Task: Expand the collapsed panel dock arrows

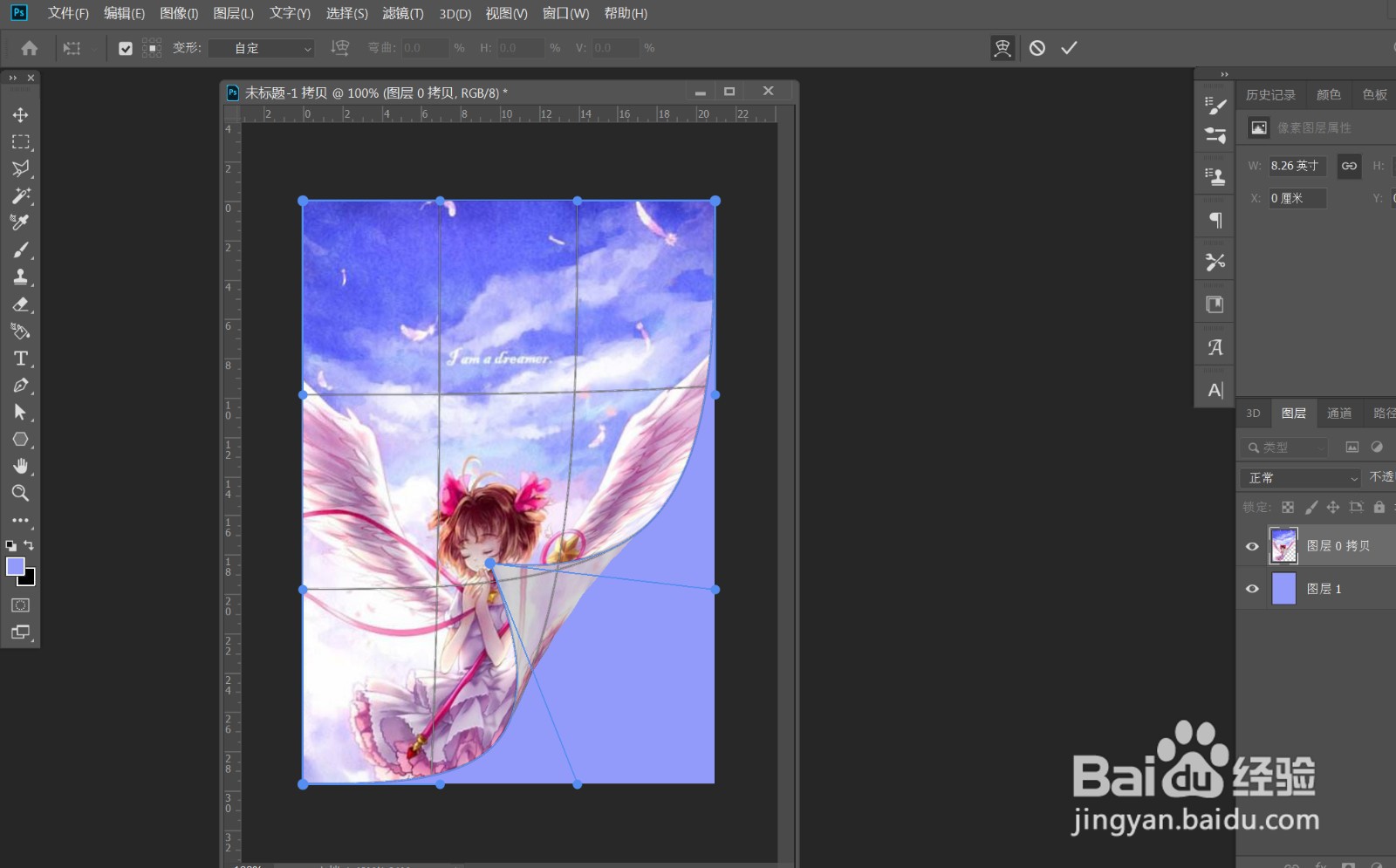Action: click(1224, 74)
